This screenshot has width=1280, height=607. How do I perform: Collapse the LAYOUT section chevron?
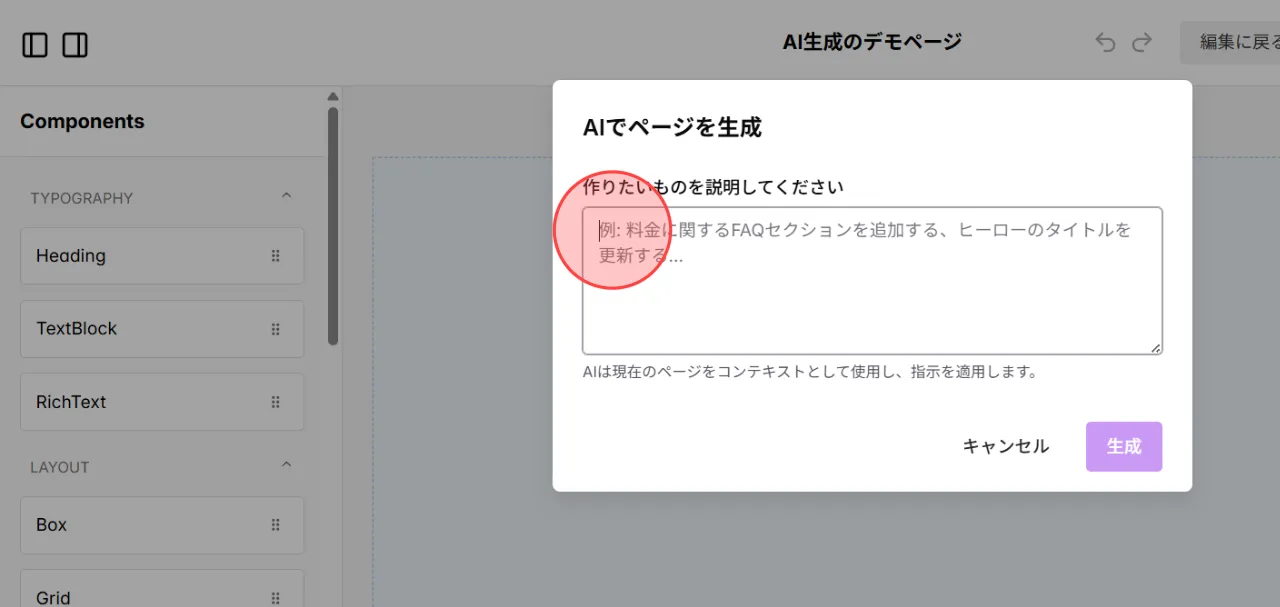click(x=286, y=465)
